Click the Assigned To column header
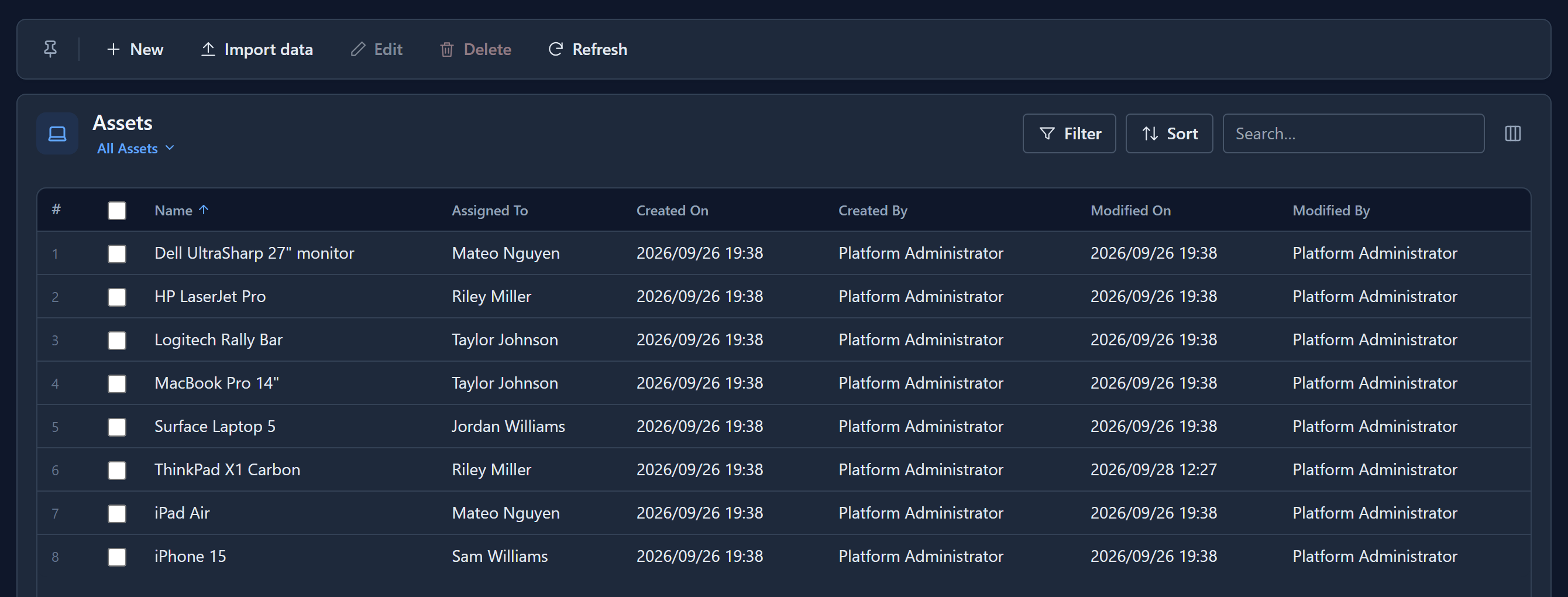 click(x=489, y=210)
